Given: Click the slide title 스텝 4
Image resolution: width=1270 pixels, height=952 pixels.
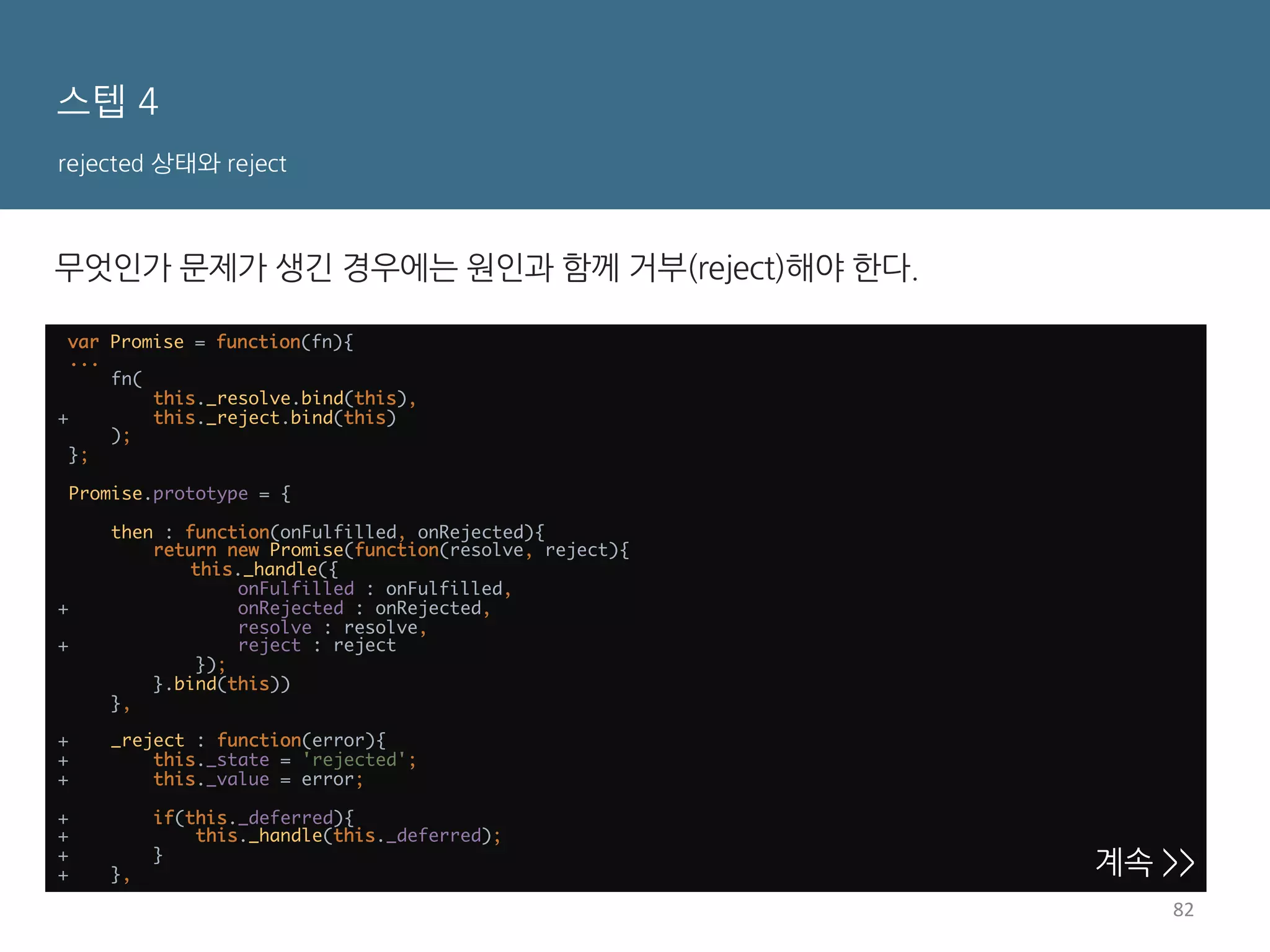Looking at the screenshot, I should [x=108, y=101].
